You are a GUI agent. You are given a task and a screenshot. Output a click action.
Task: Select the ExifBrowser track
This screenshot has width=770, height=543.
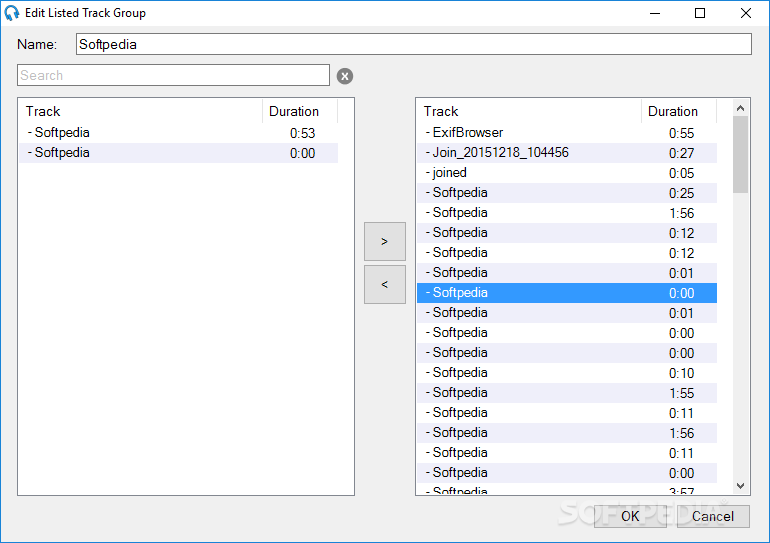pyautogui.click(x=567, y=133)
